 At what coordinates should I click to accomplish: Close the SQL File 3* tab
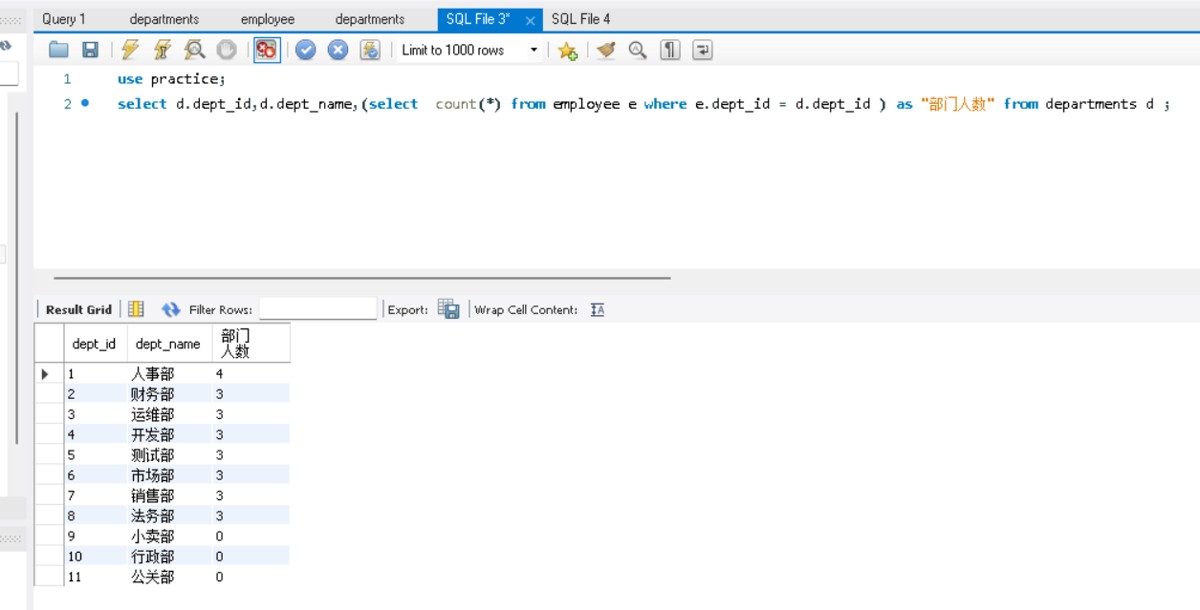tap(530, 20)
